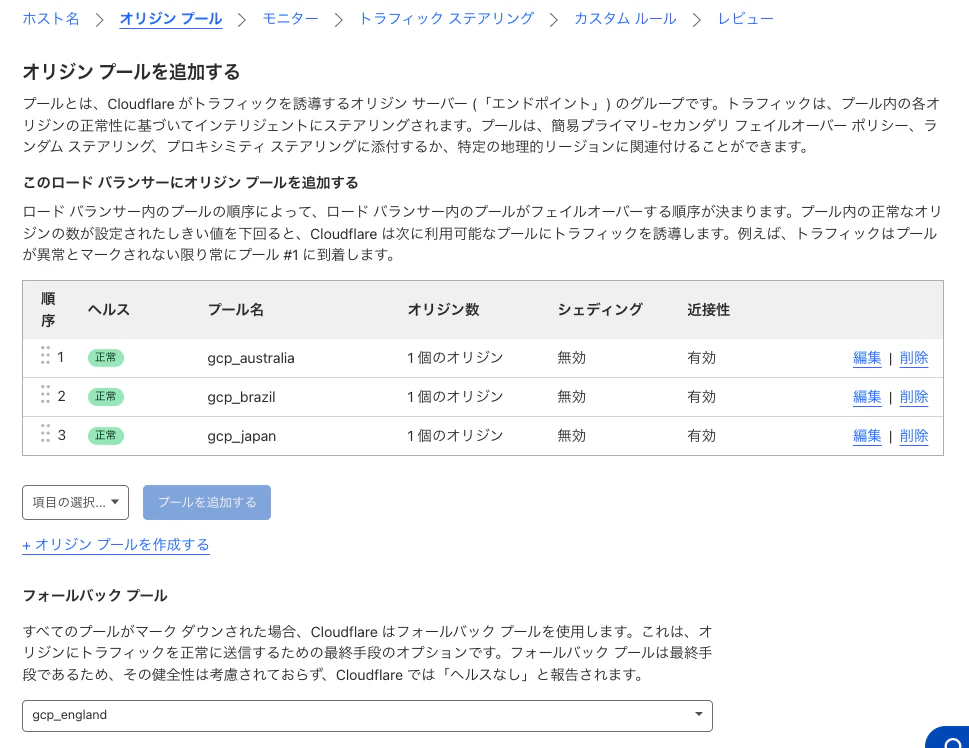Open the 項目の選択 dropdown
969x748 pixels.
coord(75,502)
